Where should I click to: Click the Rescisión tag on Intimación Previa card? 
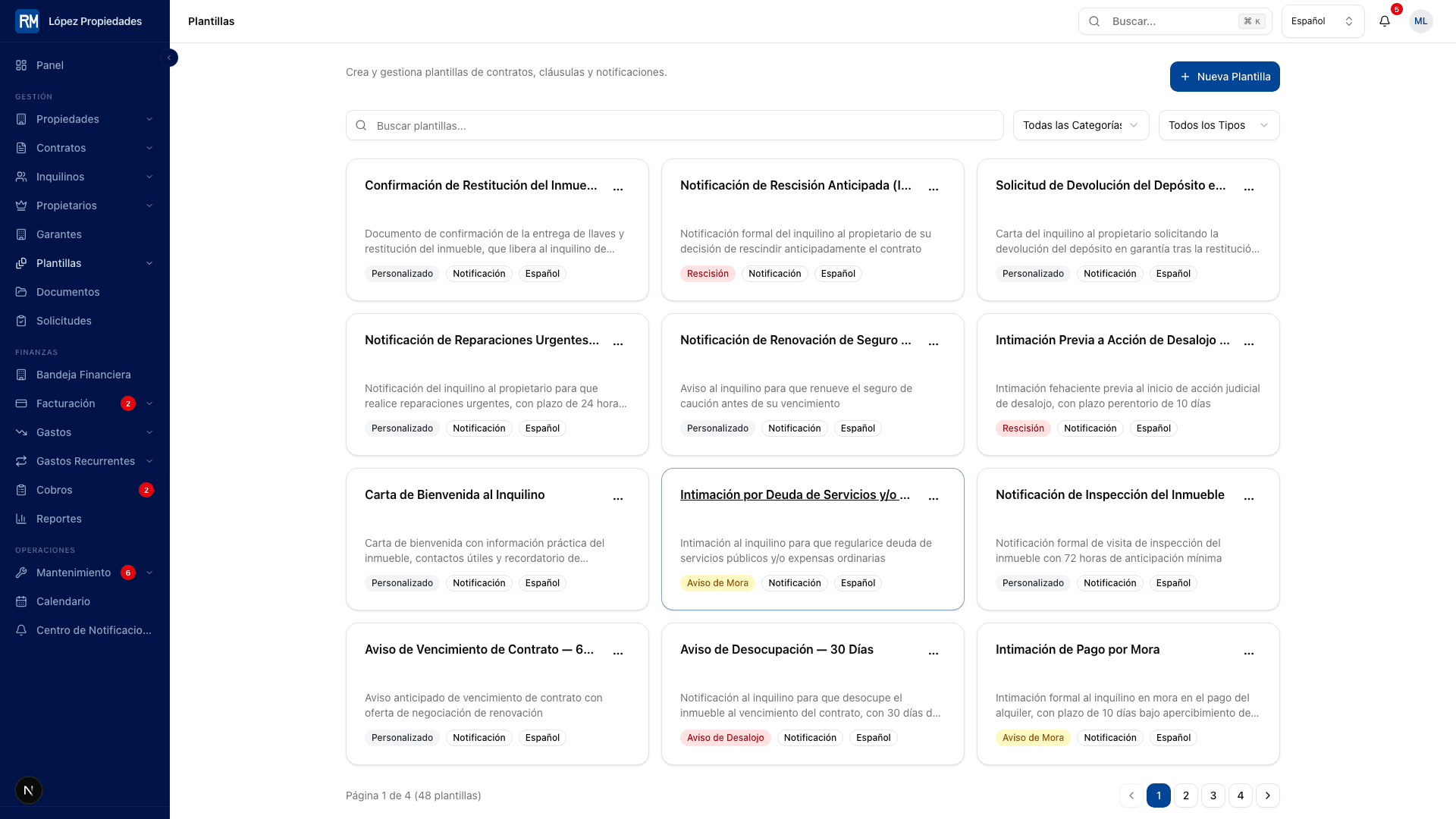click(x=1023, y=428)
